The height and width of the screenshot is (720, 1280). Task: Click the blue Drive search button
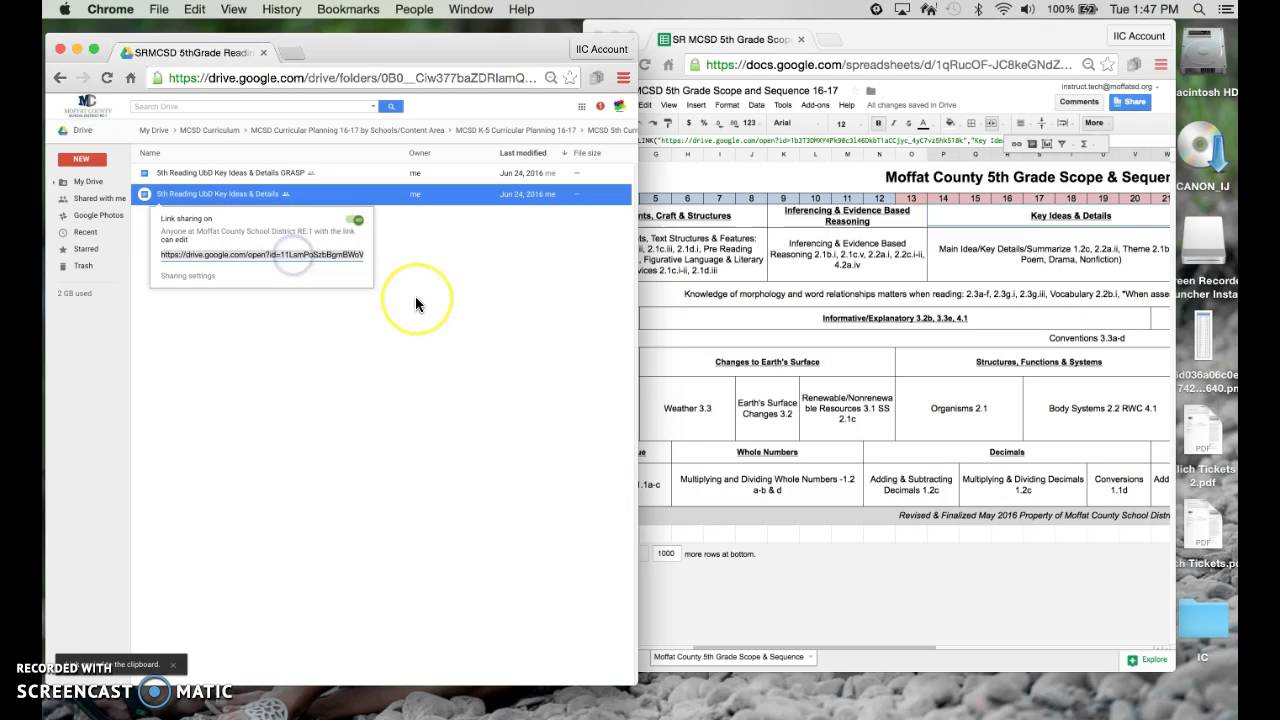point(391,106)
